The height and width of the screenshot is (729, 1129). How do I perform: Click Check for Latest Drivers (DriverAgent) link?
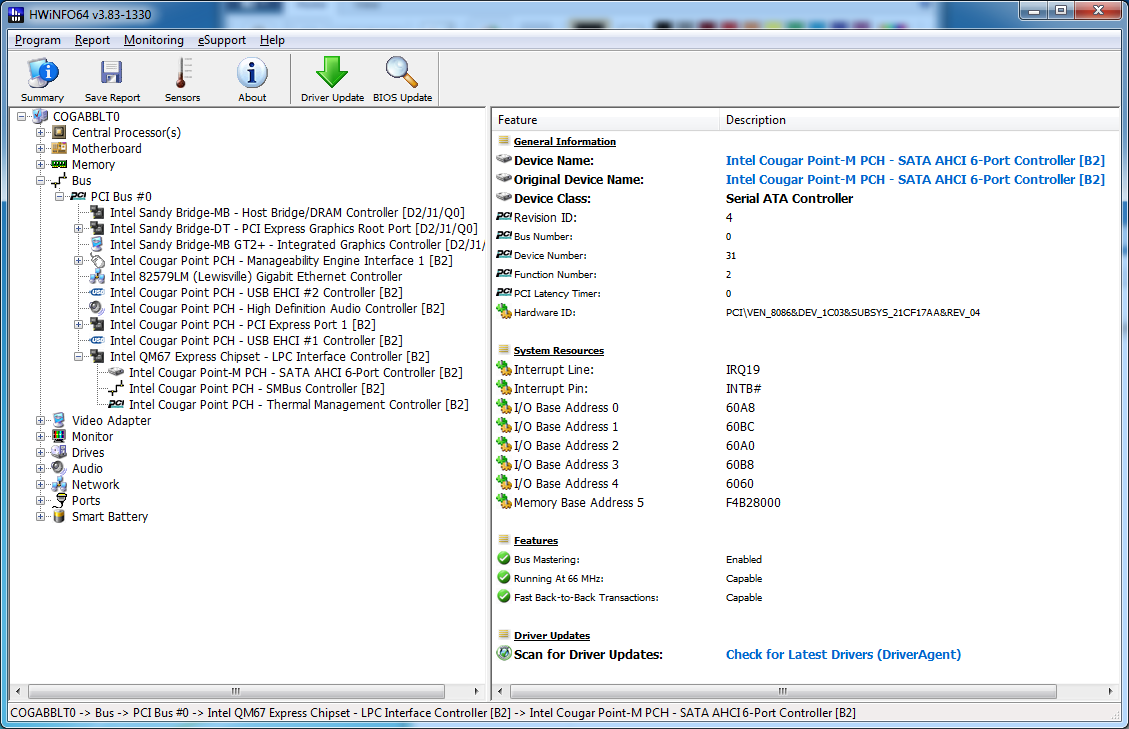(x=843, y=655)
